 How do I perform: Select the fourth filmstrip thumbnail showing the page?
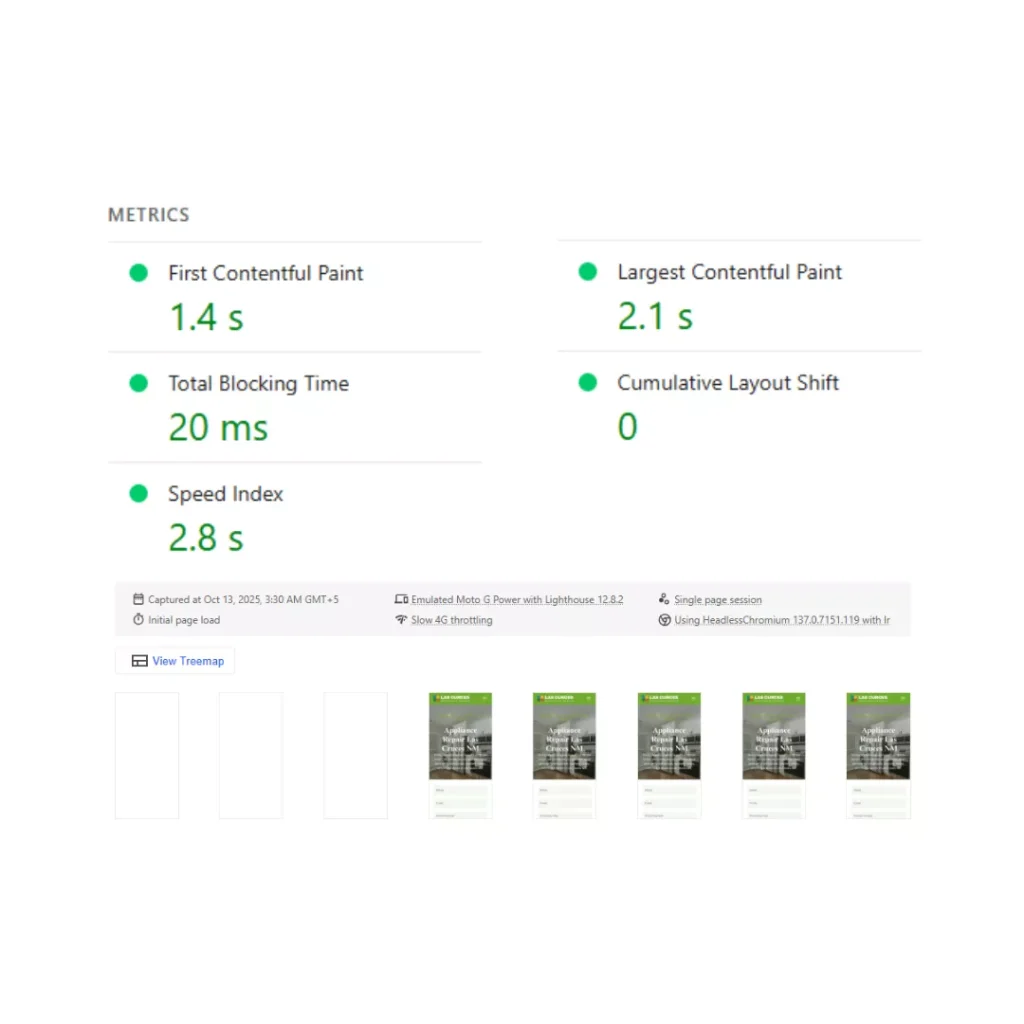click(460, 755)
